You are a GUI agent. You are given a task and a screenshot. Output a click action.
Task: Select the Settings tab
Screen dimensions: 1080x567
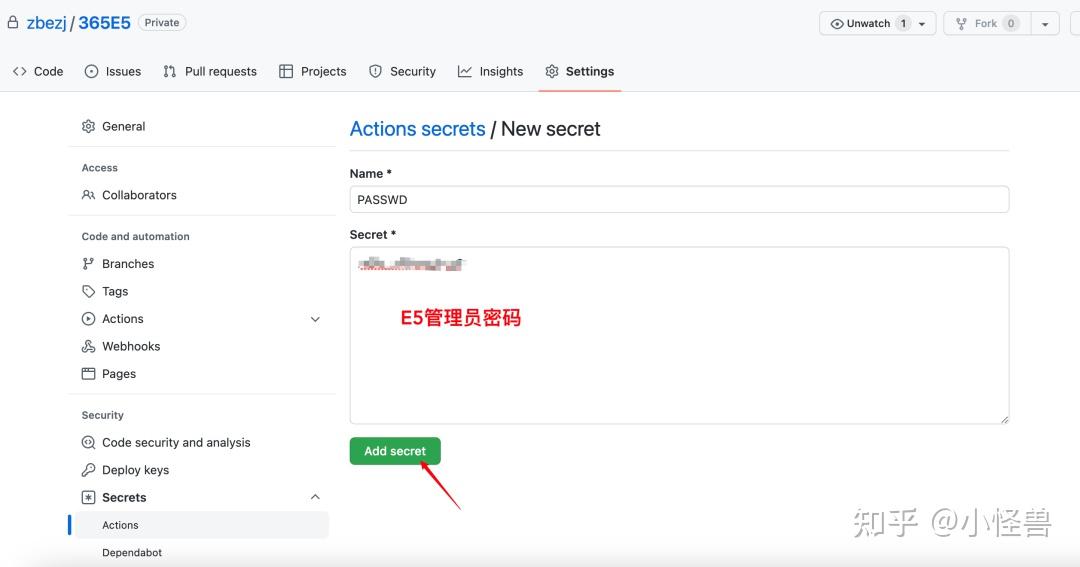579,72
